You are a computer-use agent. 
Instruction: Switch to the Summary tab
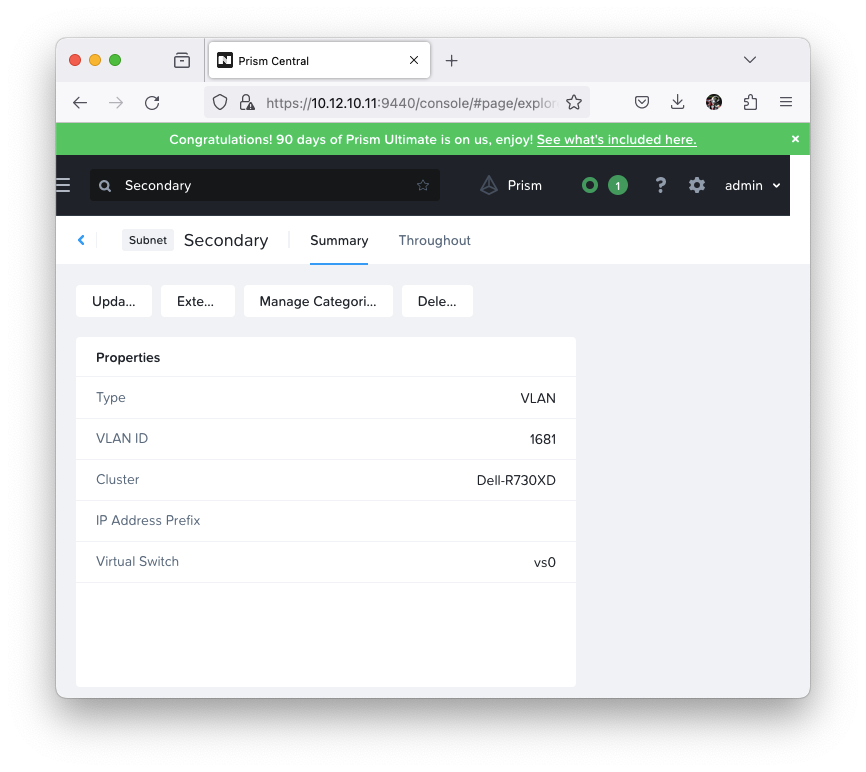[x=339, y=241]
